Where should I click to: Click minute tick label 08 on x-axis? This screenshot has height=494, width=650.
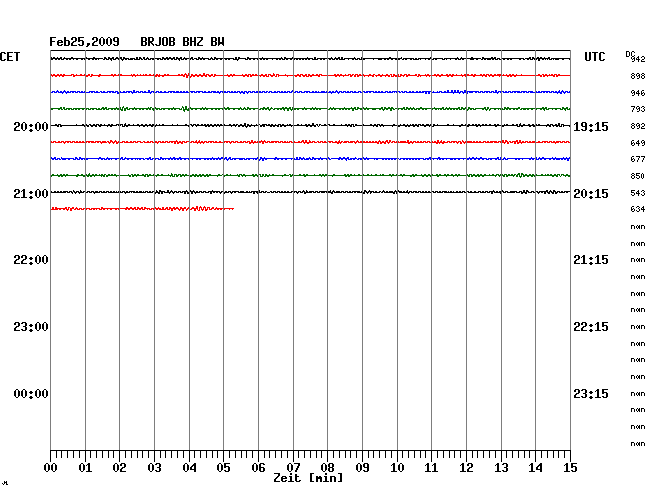[327, 468]
